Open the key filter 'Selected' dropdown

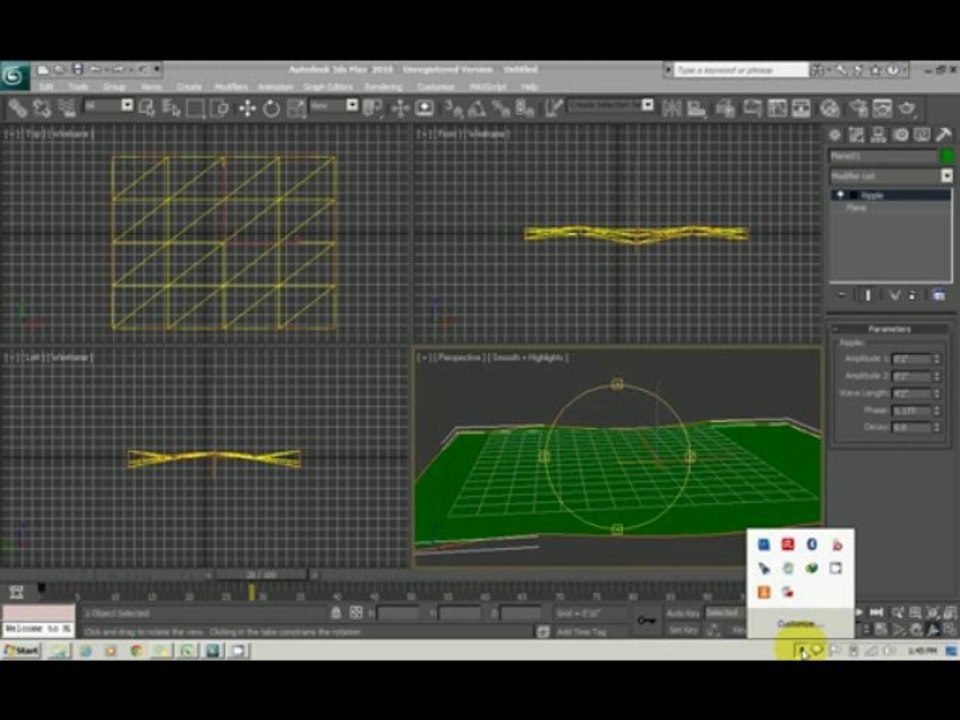[724, 612]
